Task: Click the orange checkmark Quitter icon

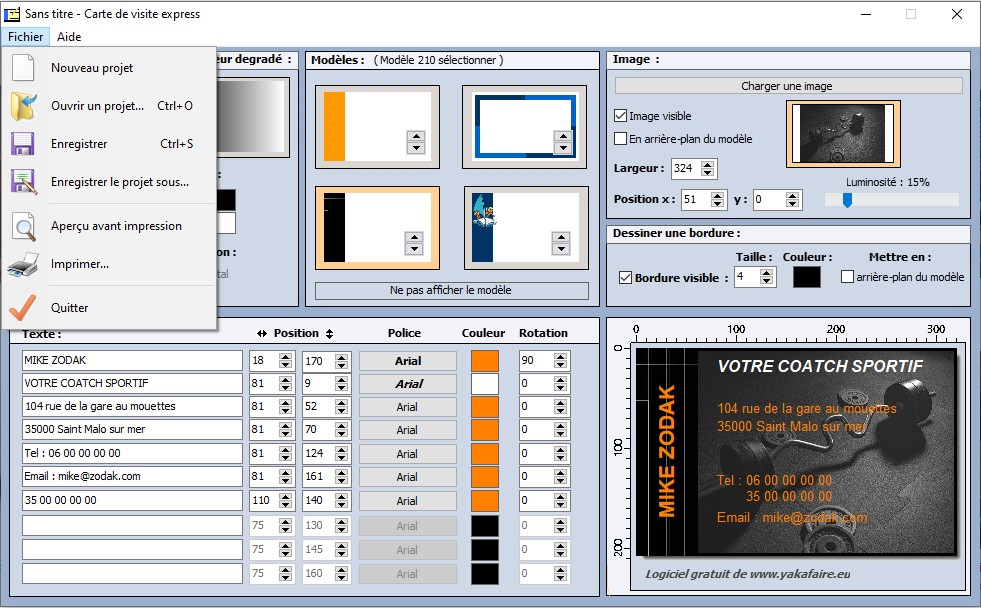Action: [22, 308]
